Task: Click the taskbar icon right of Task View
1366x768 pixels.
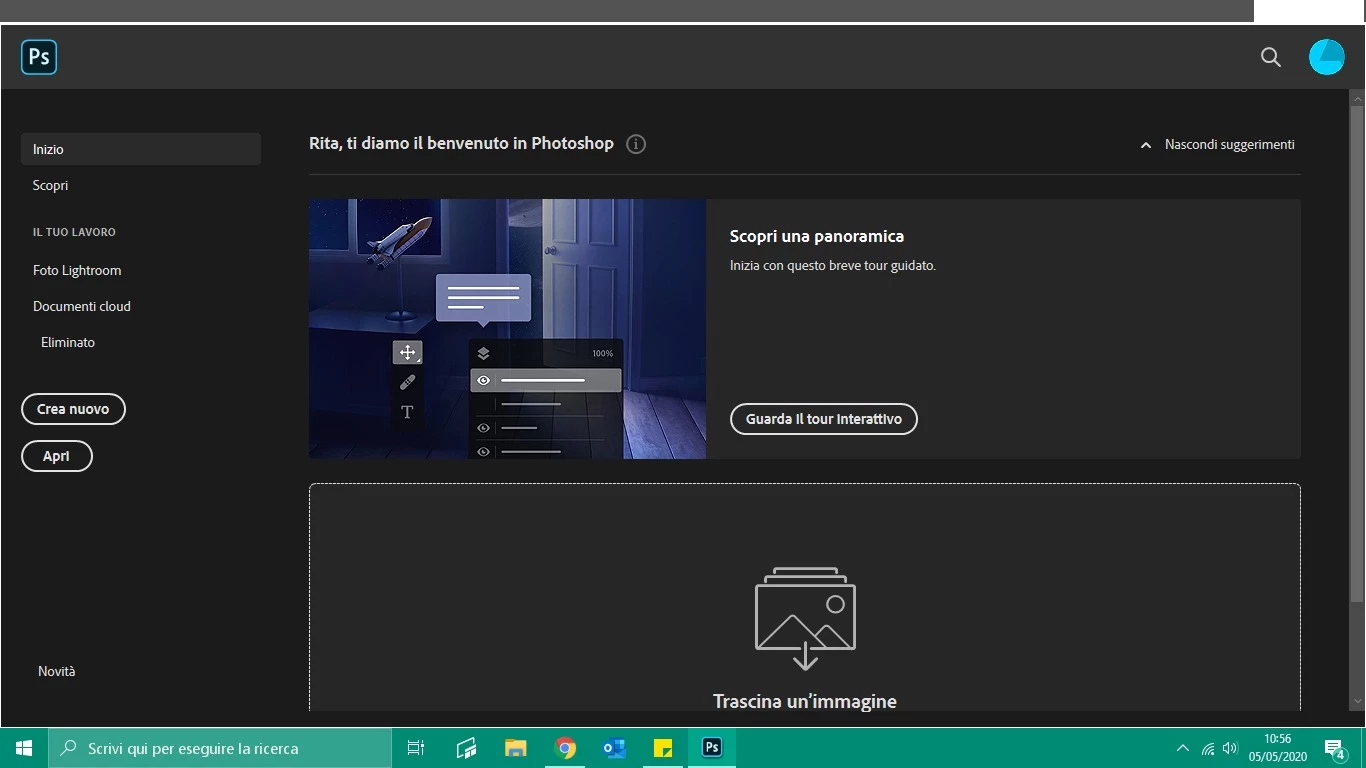Action: (x=466, y=748)
